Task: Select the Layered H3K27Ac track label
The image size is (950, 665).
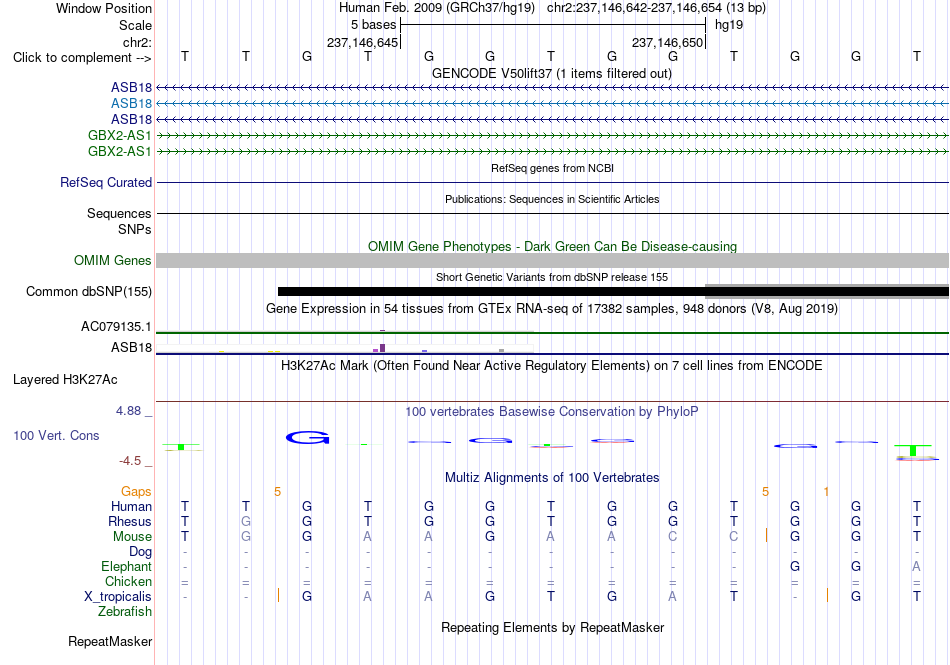Action: (65, 380)
